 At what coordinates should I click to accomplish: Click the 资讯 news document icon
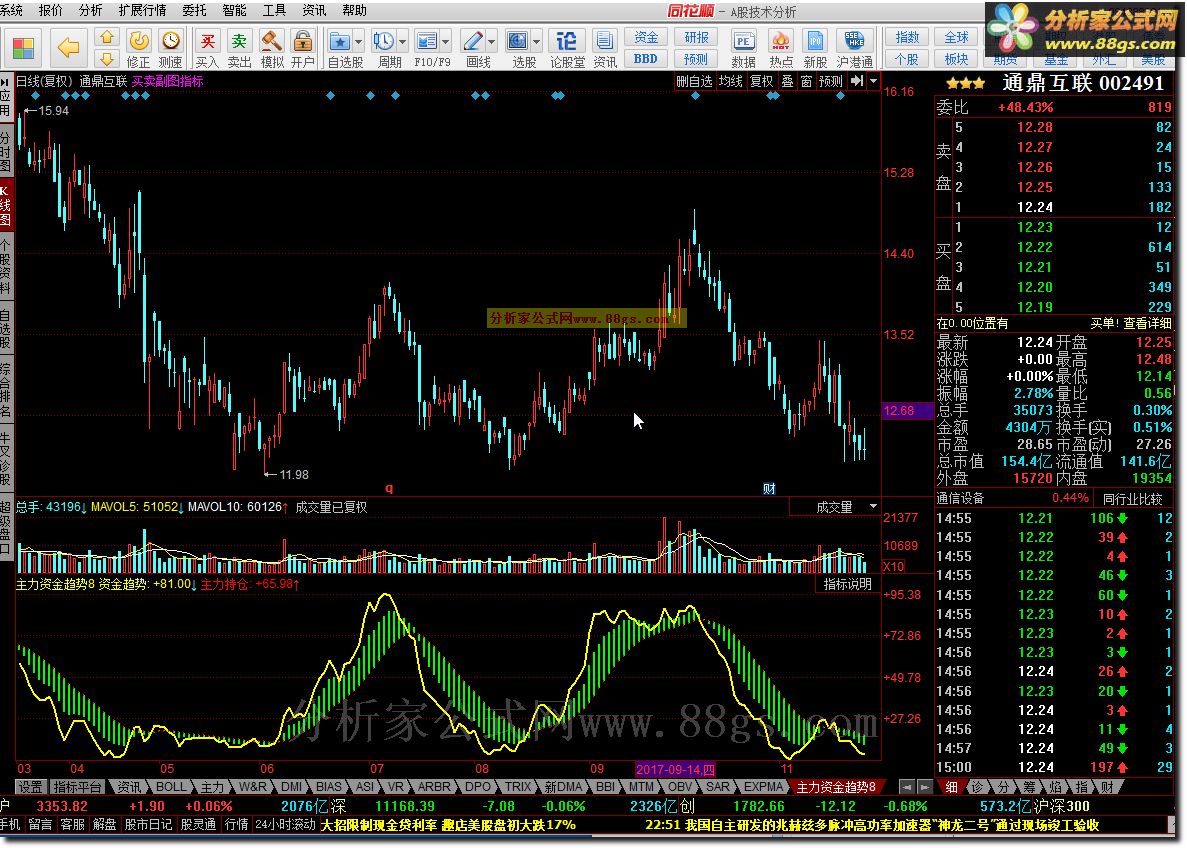(605, 48)
